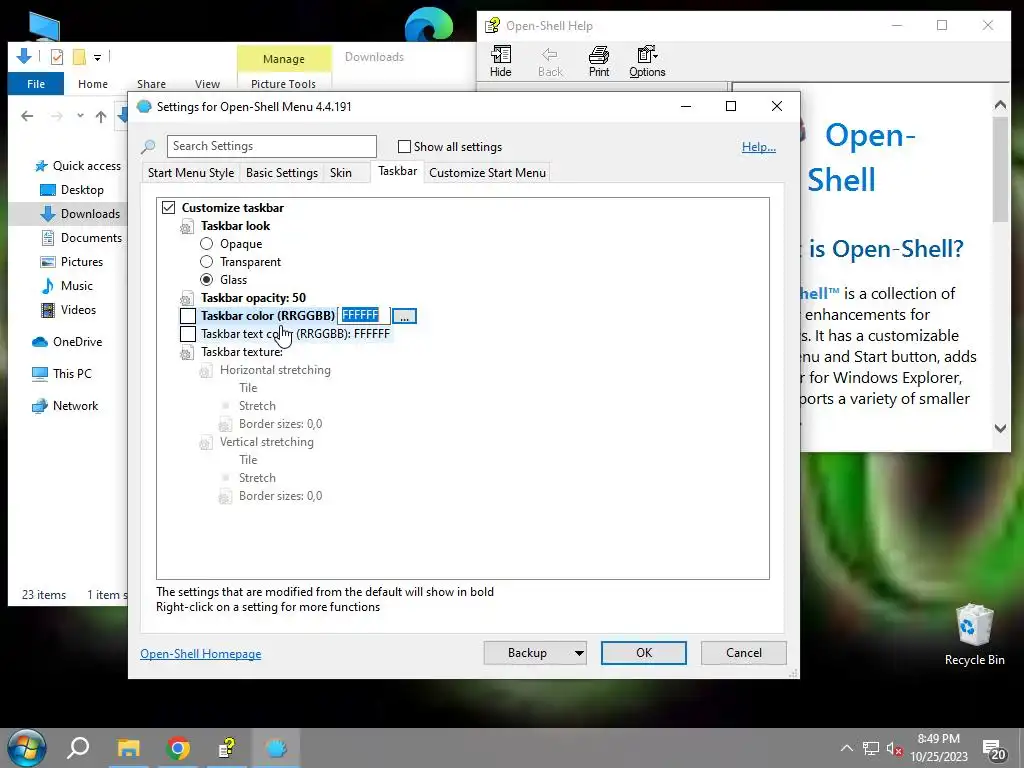Enable the Taskbar text color checkbox
Image resolution: width=1024 pixels, height=768 pixels.
188,334
